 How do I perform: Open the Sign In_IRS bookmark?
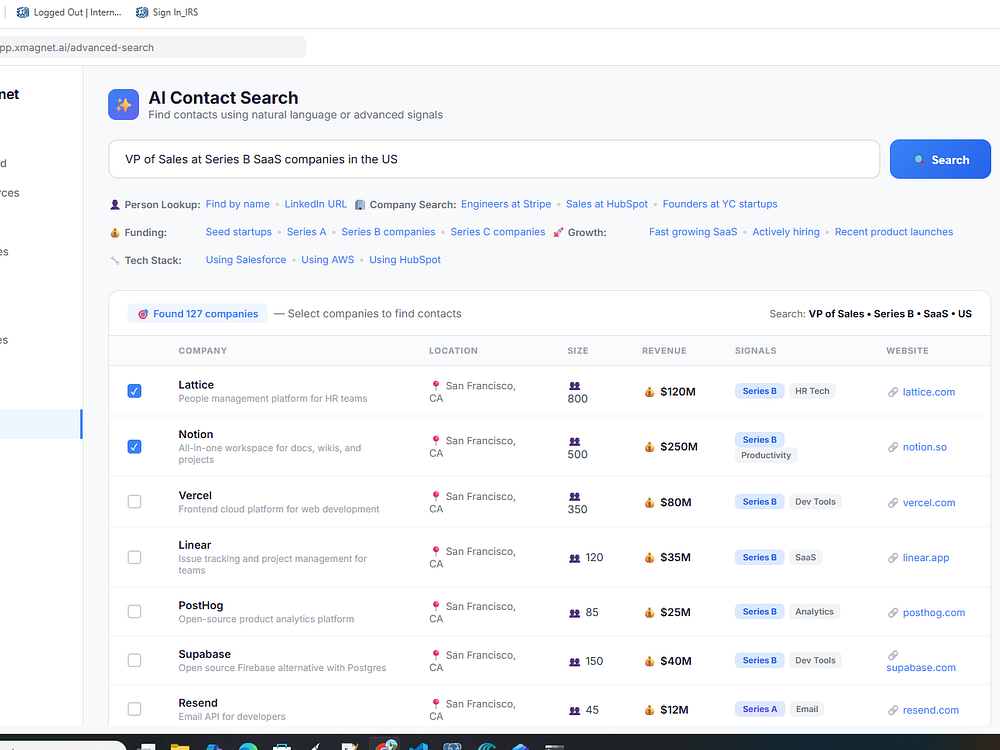(x=167, y=12)
